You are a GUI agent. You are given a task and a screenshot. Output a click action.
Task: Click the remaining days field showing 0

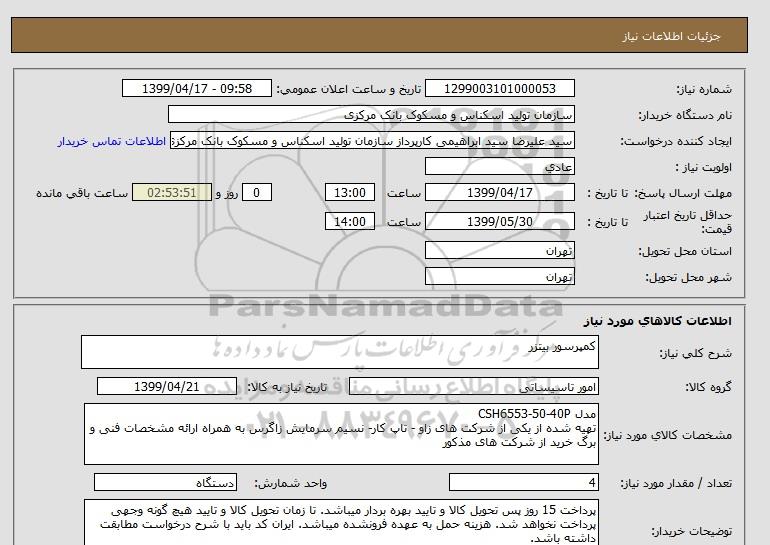(x=256, y=193)
